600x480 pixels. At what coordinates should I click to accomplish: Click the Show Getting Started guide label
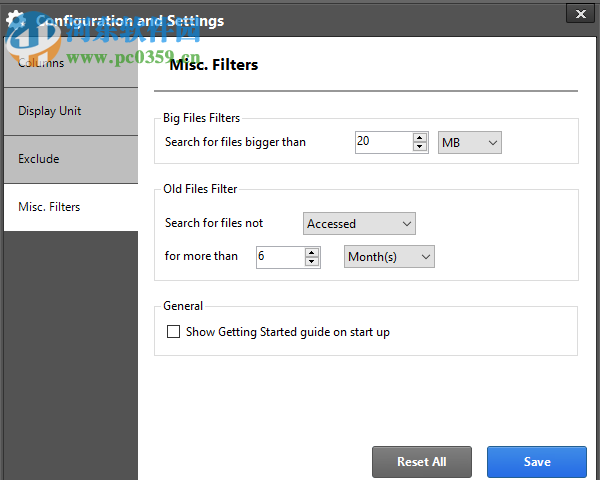tap(288, 332)
